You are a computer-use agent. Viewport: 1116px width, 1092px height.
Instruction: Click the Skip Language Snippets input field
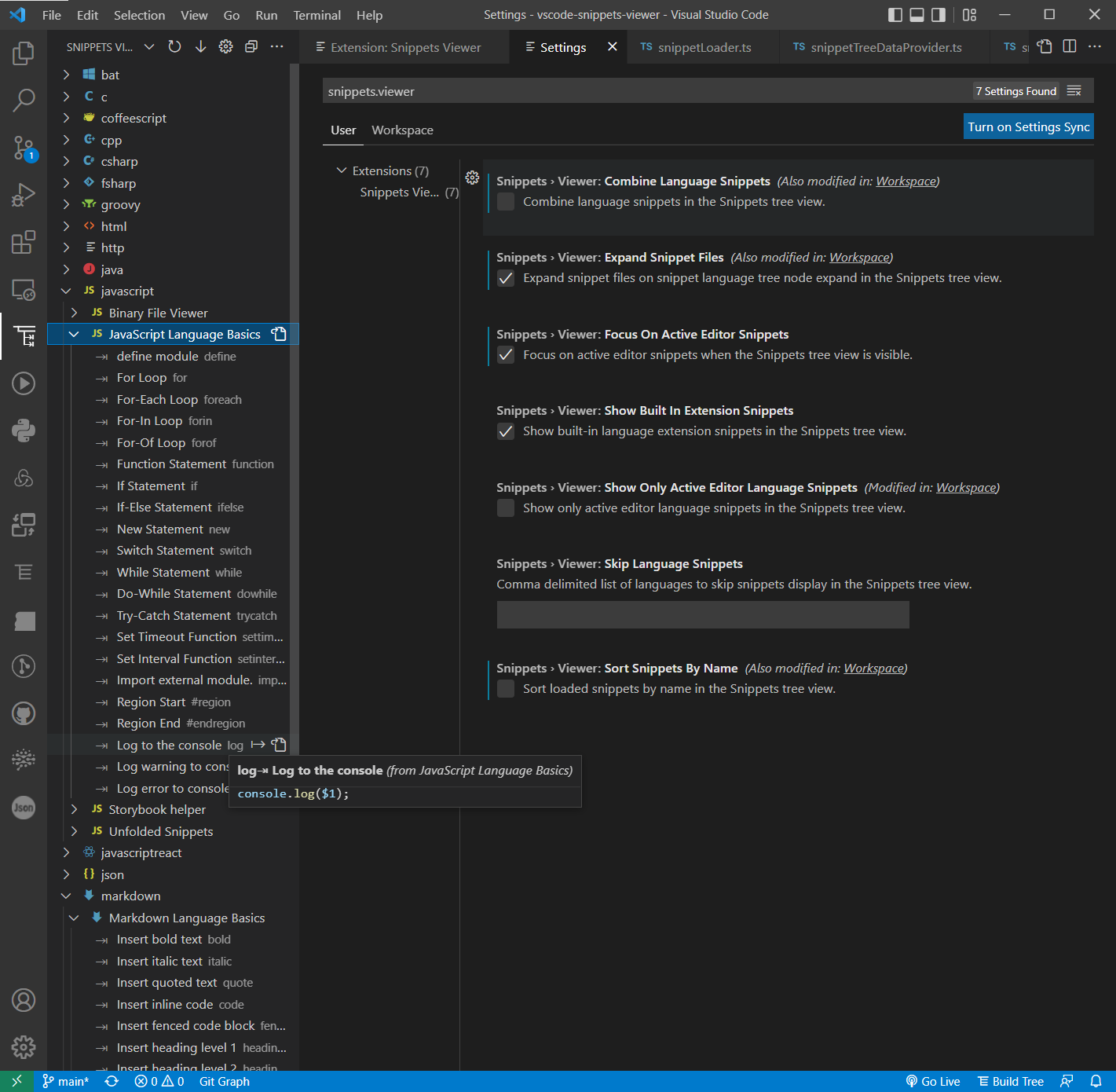pyautogui.click(x=703, y=615)
